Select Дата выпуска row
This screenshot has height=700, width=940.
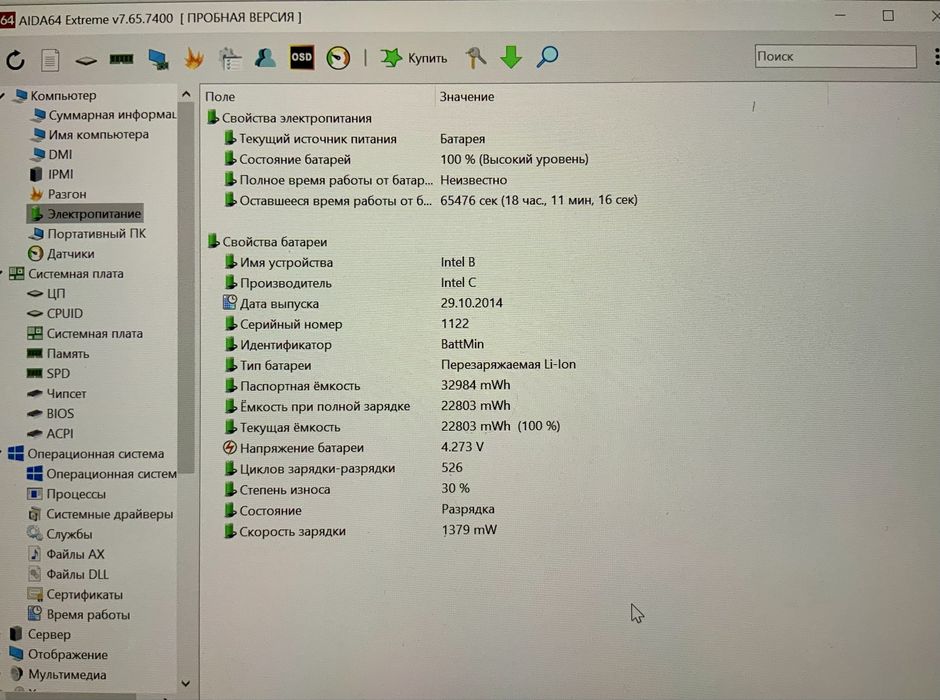[x=363, y=303]
